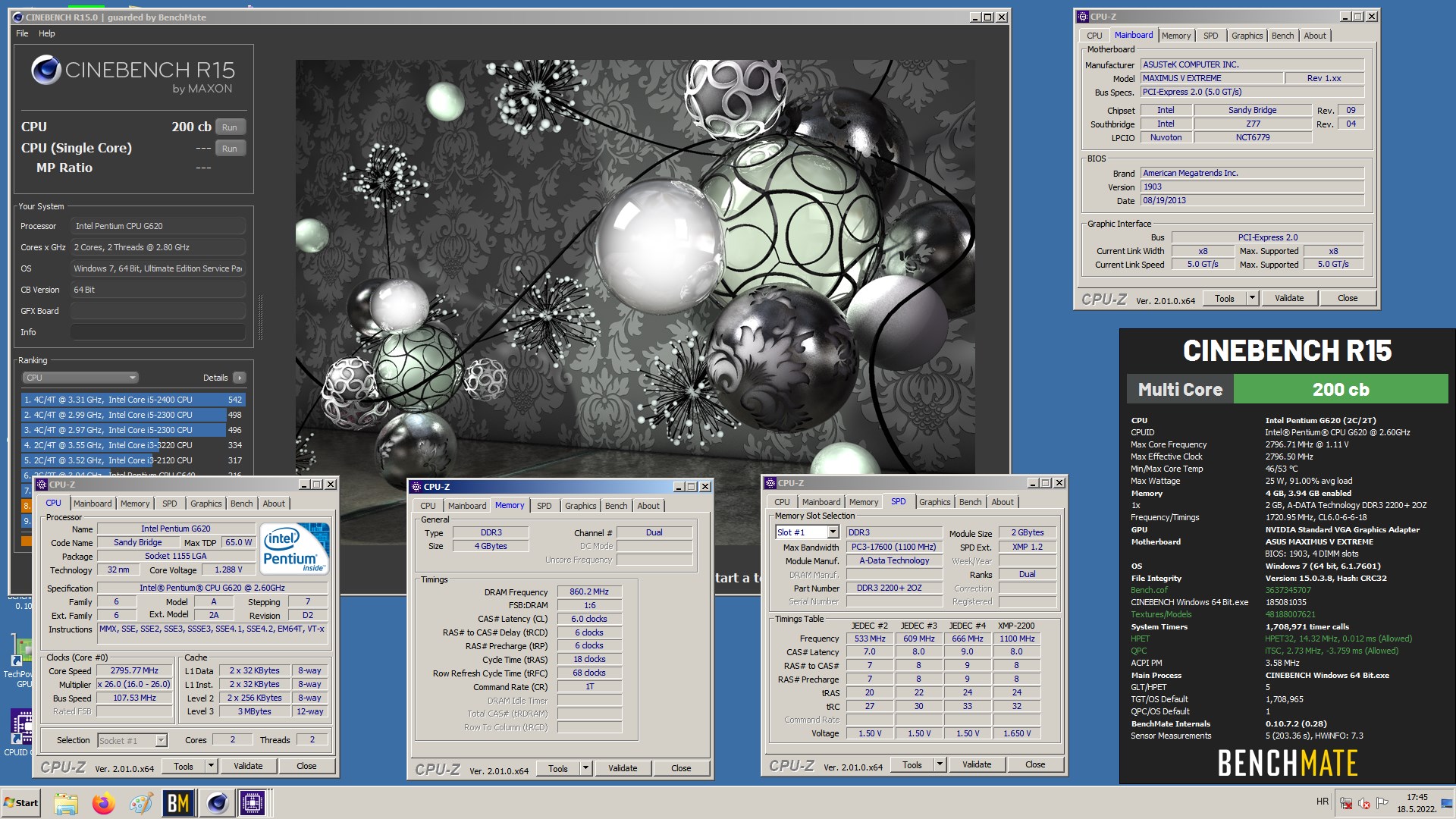Select the SPD tab in Memory CPU-Z window
This screenshot has height=819, width=1456.
[x=544, y=506]
